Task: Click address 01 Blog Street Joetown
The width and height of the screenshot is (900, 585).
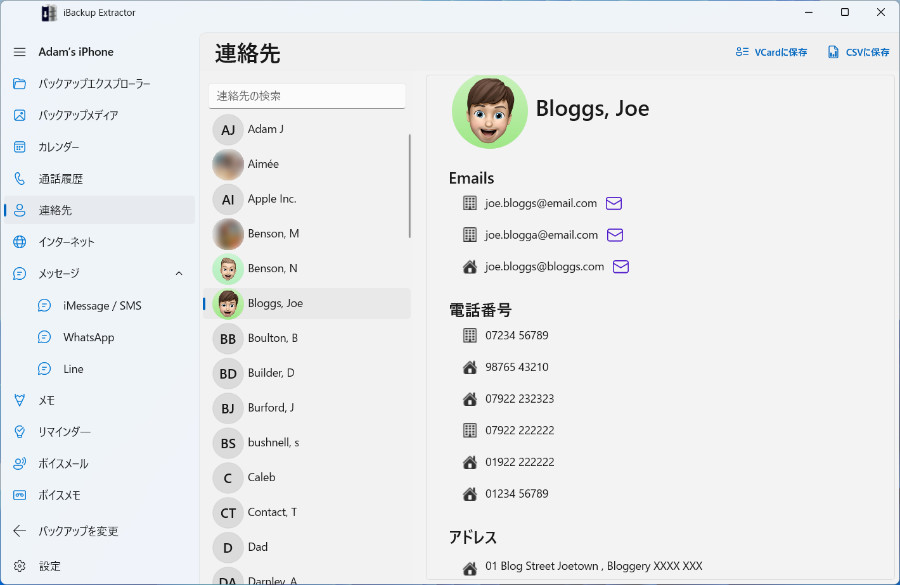Action: tap(593, 566)
